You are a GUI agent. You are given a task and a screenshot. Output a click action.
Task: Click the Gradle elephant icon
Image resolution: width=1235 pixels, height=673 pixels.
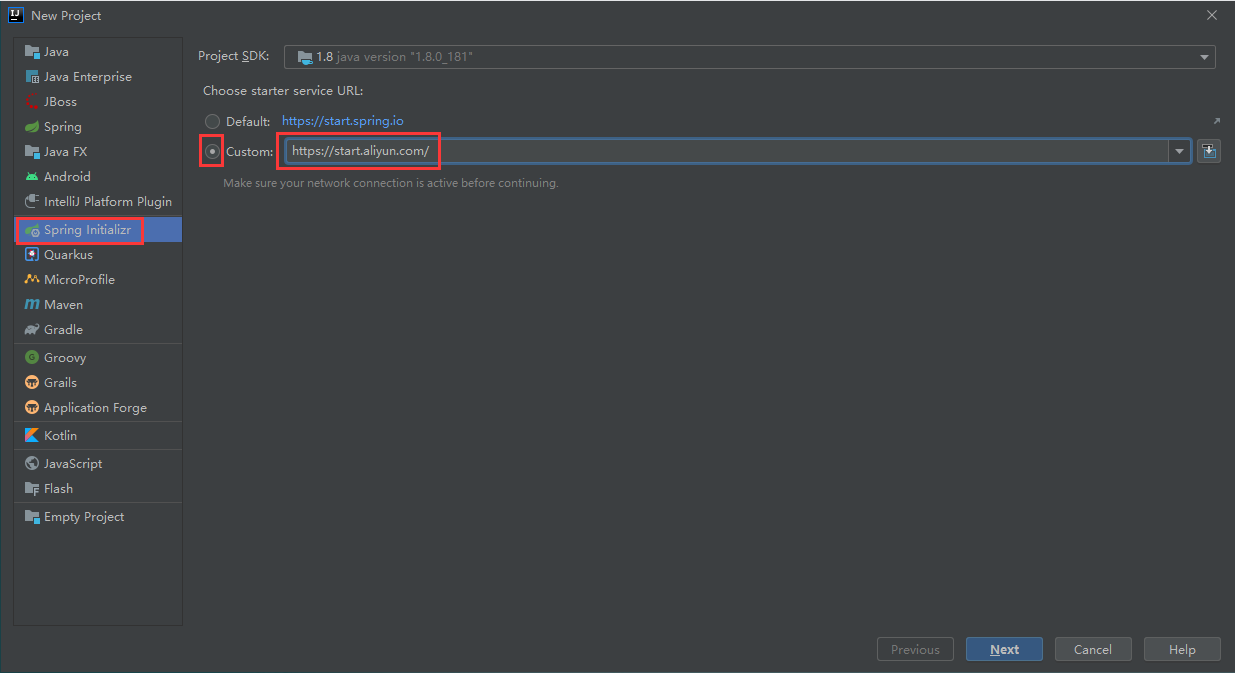(x=32, y=330)
